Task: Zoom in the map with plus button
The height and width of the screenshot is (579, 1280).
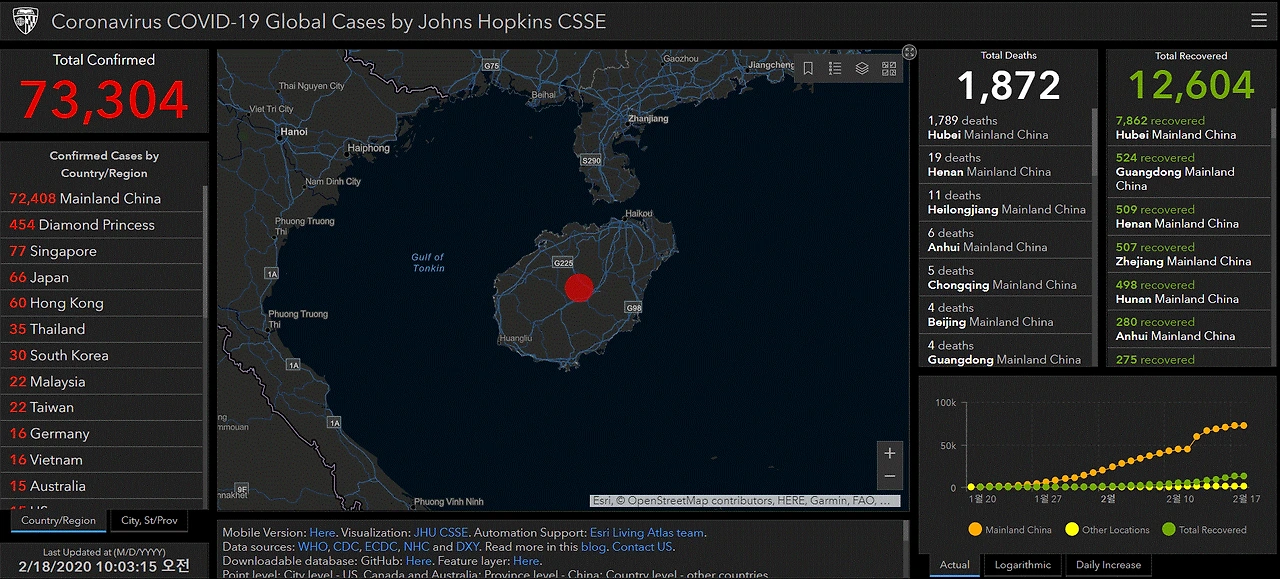Action: pyautogui.click(x=890, y=453)
